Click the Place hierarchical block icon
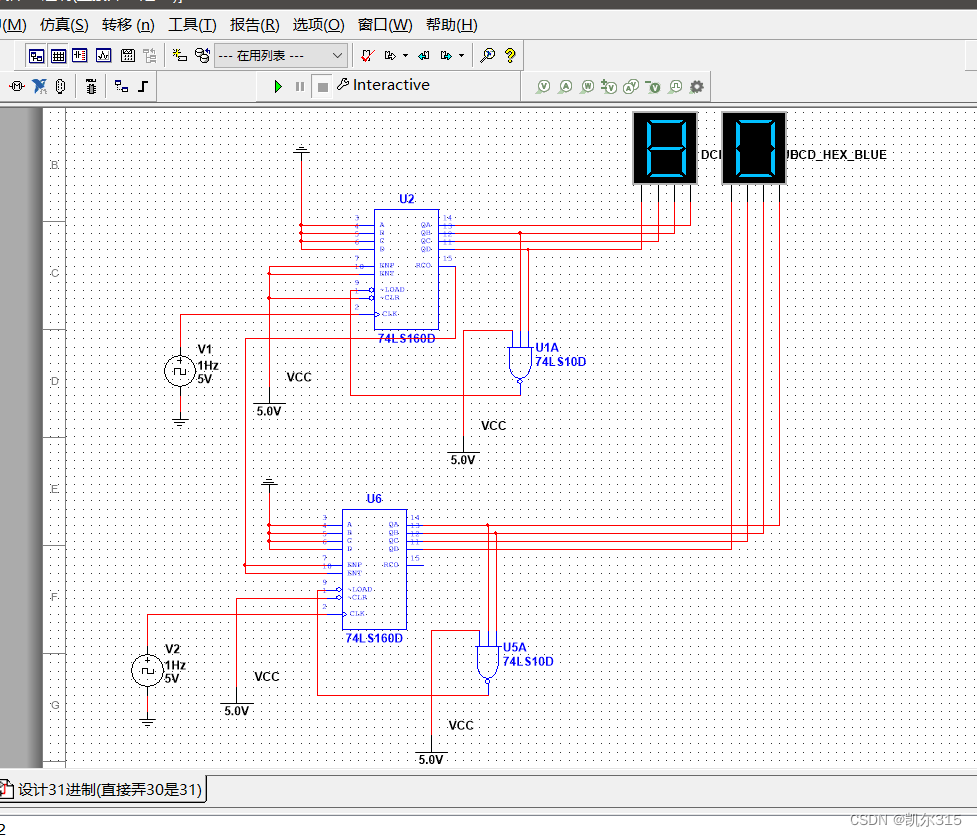Screen dimensions: 977x836 pos(122,86)
